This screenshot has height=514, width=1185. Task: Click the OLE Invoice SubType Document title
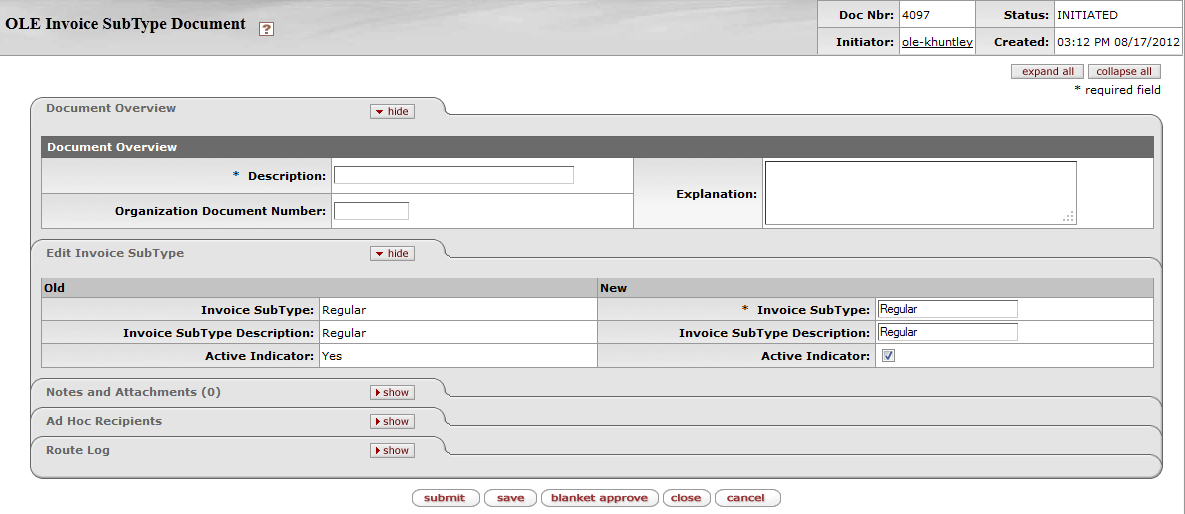click(x=125, y=23)
